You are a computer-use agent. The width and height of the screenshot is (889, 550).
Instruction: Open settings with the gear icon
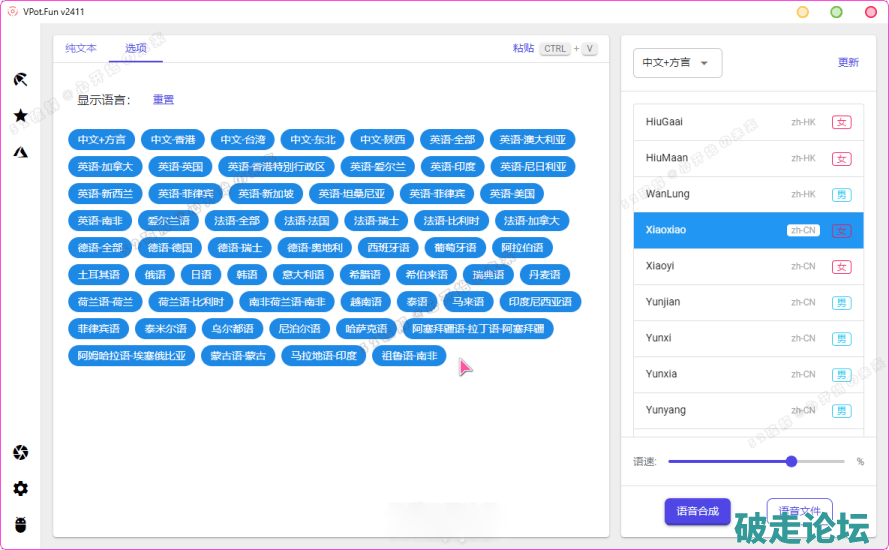pyautogui.click(x=20, y=489)
